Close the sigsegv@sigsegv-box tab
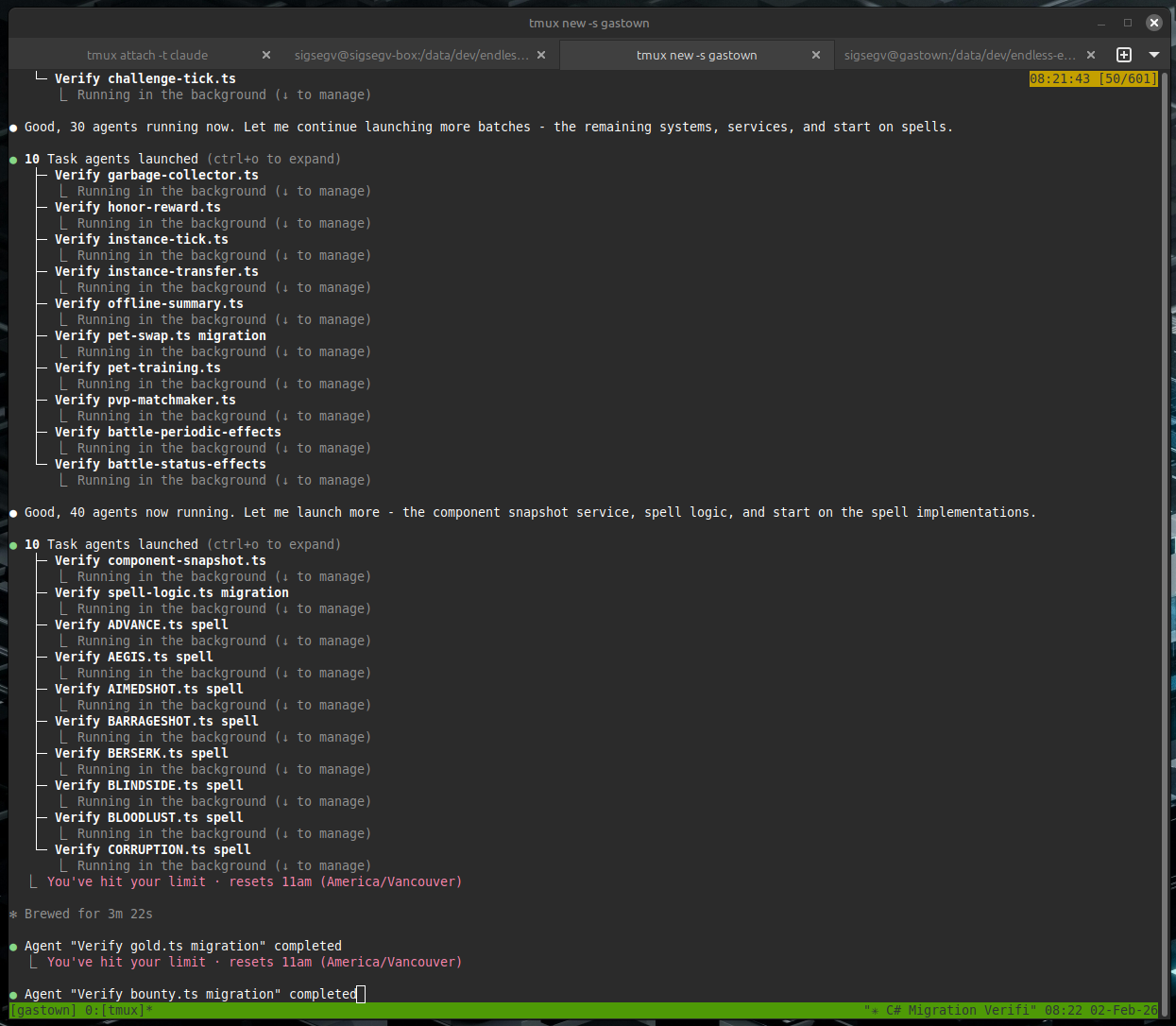The width and height of the screenshot is (1176, 1026). (x=541, y=56)
